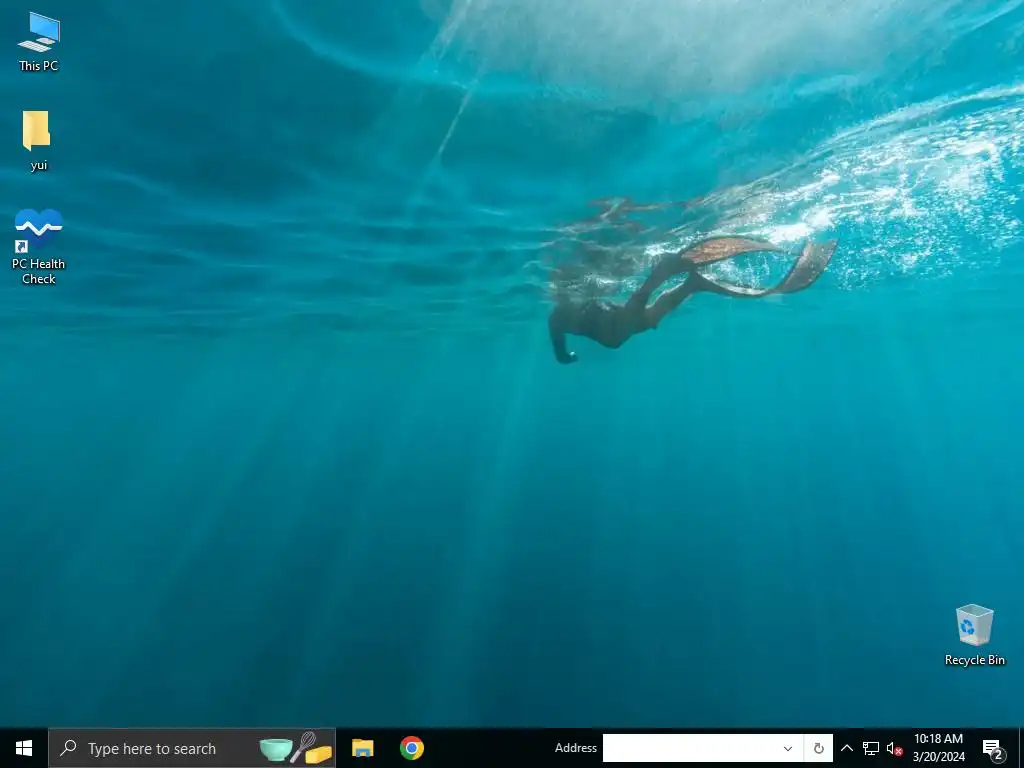
Task: Click the Type here to search box
Action: coord(192,748)
